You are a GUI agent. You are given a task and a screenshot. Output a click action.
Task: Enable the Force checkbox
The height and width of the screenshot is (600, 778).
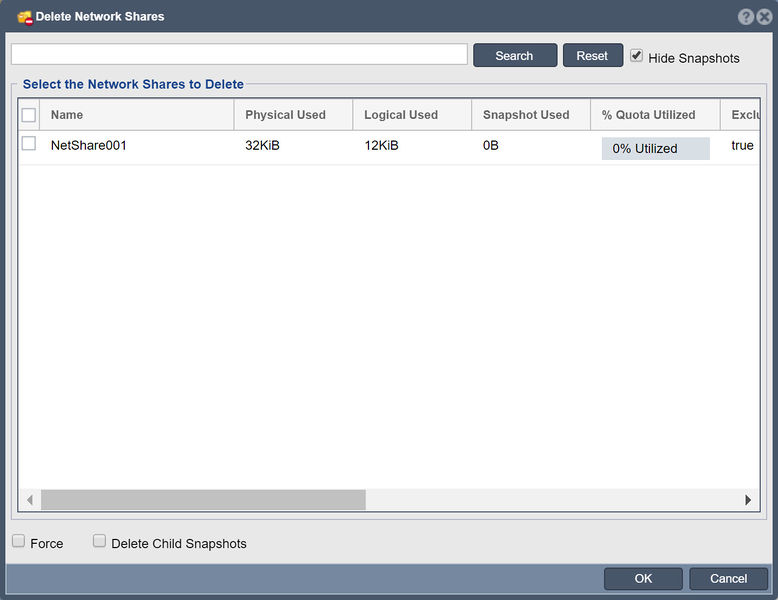coord(18,540)
